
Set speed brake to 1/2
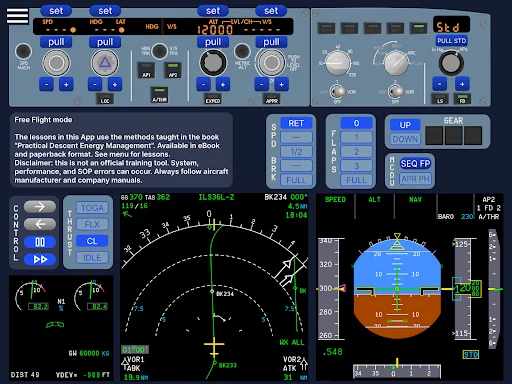point(296,152)
